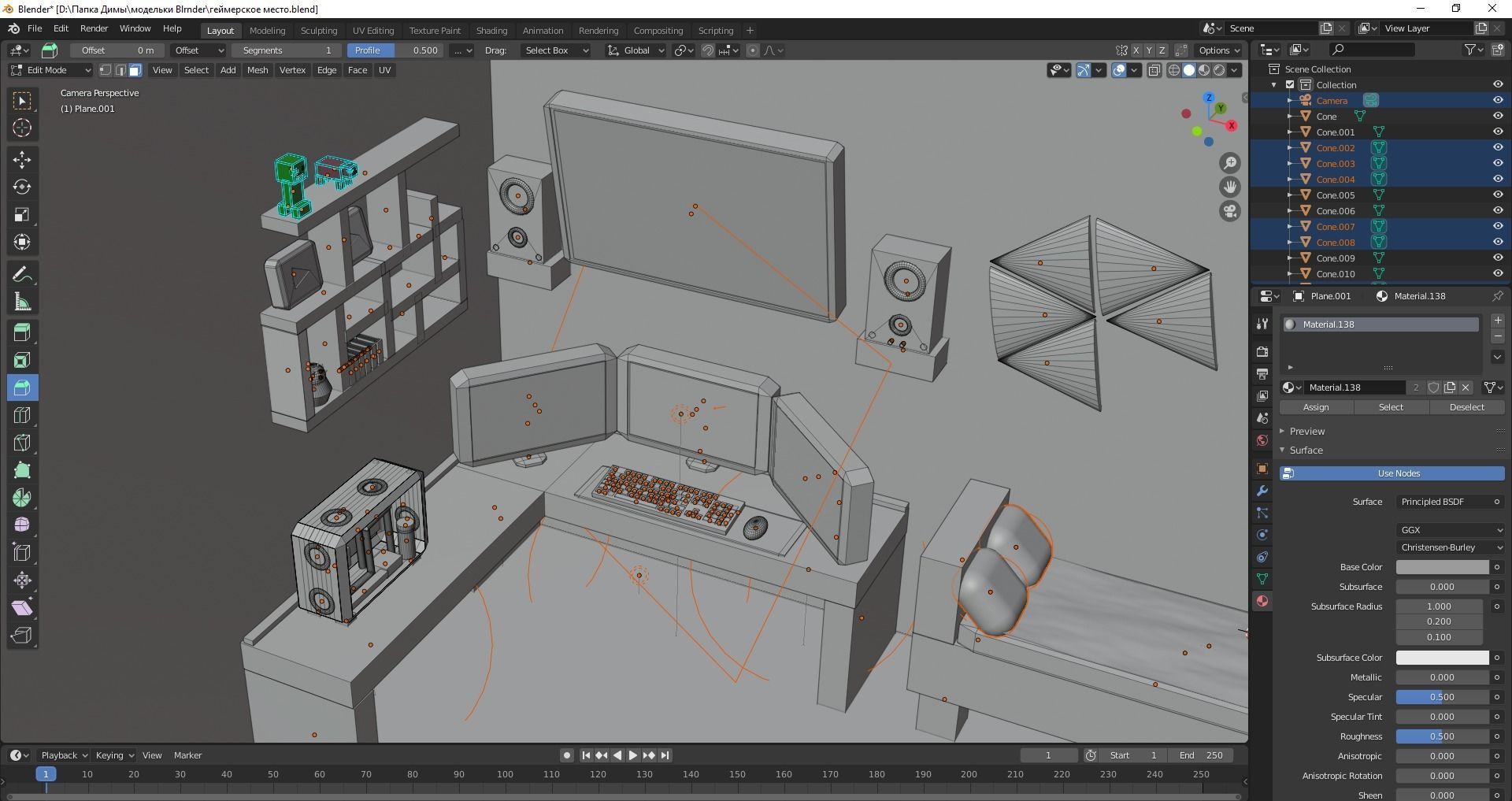Open the Render properties tab icon
The width and height of the screenshot is (1512, 801).
tap(1262, 351)
